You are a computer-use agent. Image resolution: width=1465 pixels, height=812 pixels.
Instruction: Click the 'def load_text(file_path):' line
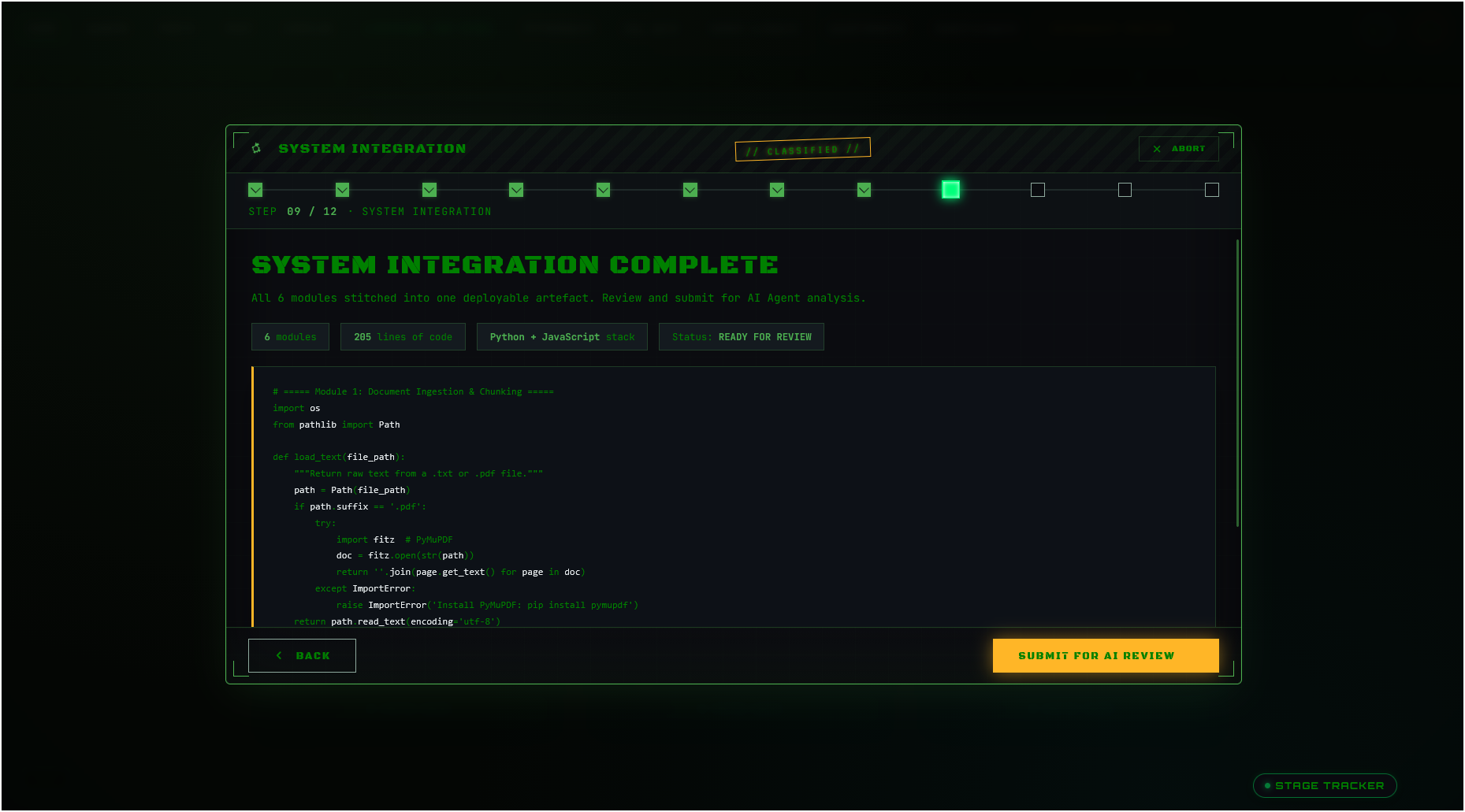click(339, 457)
